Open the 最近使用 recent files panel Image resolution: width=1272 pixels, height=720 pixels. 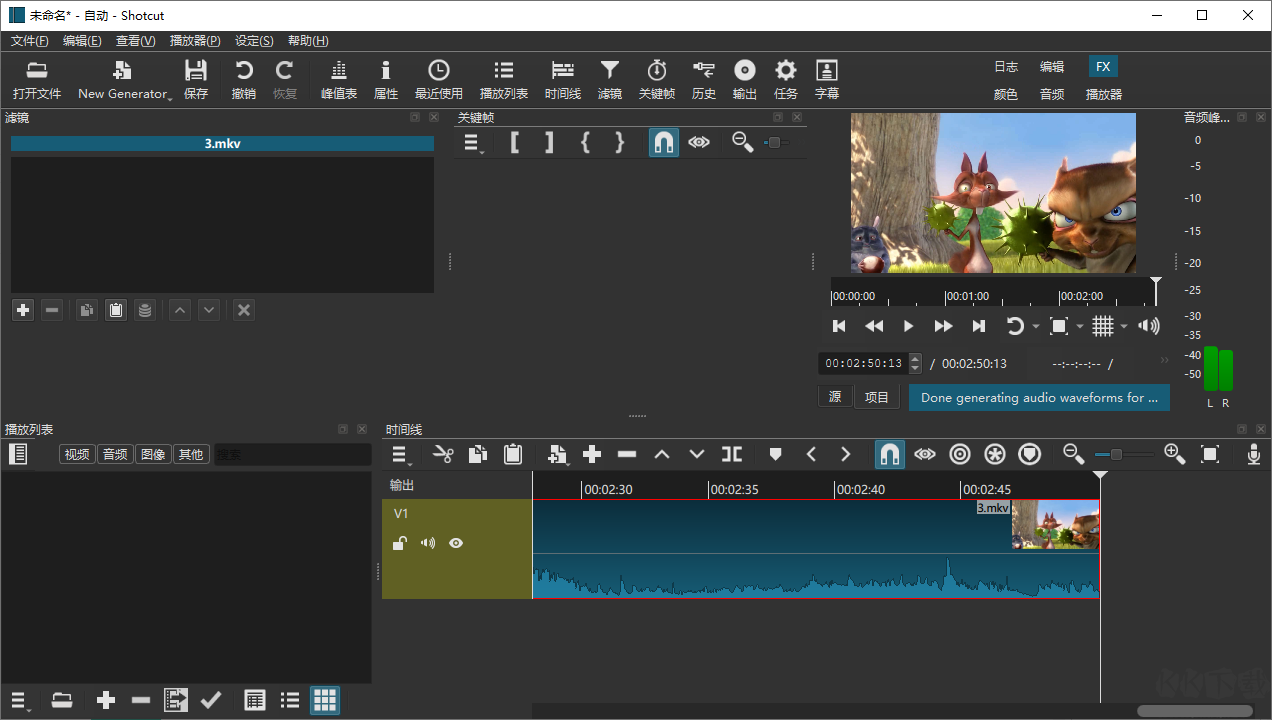(439, 80)
